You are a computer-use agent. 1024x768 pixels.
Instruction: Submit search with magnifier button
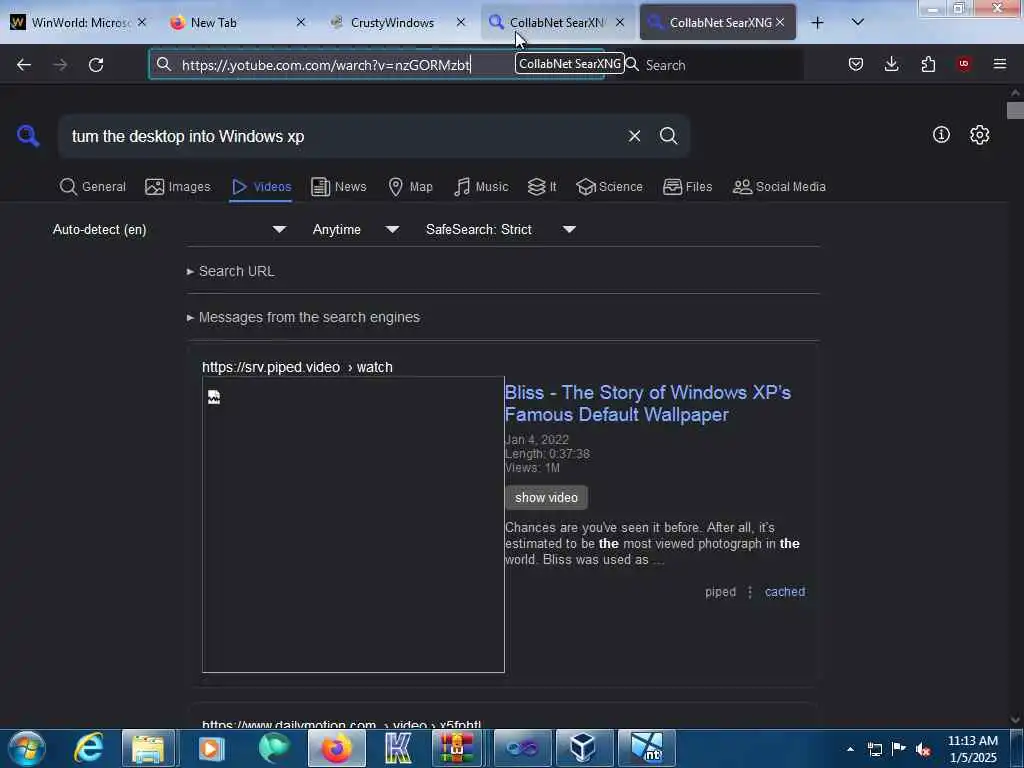(668, 136)
